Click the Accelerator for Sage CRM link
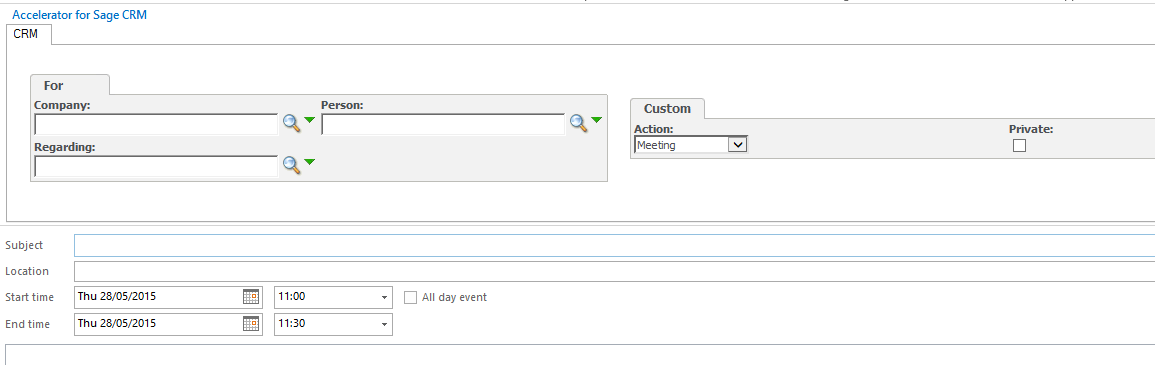Image resolution: width=1155 pixels, height=365 pixels. tap(80, 15)
